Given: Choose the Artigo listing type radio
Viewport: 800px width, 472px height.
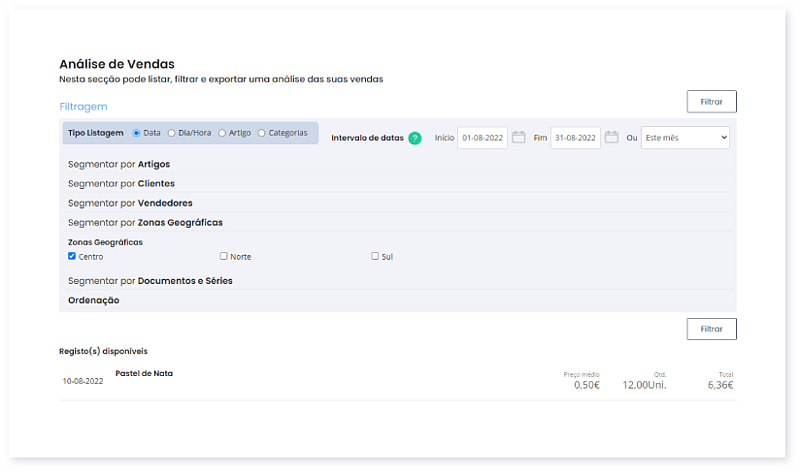Looking at the screenshot, I should (x=222, y=133).
